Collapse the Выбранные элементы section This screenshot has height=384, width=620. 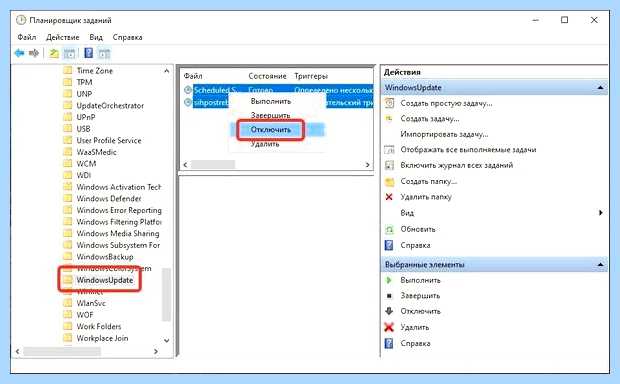(x=600, y=264)
